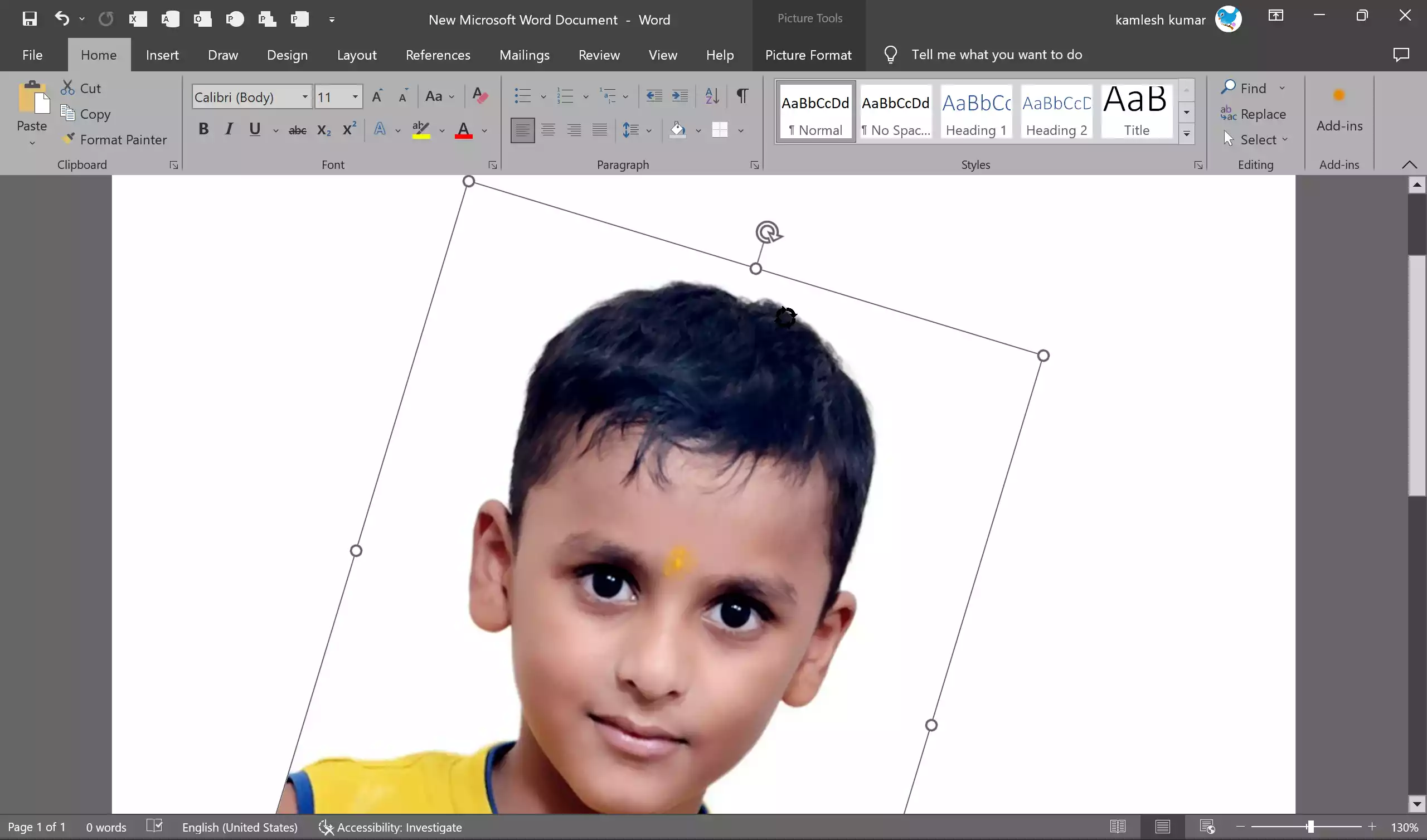The width and height of the screenshot is (1427, 840).
Task: Click the Sort A to Z icon
Action: coord(712,96)
